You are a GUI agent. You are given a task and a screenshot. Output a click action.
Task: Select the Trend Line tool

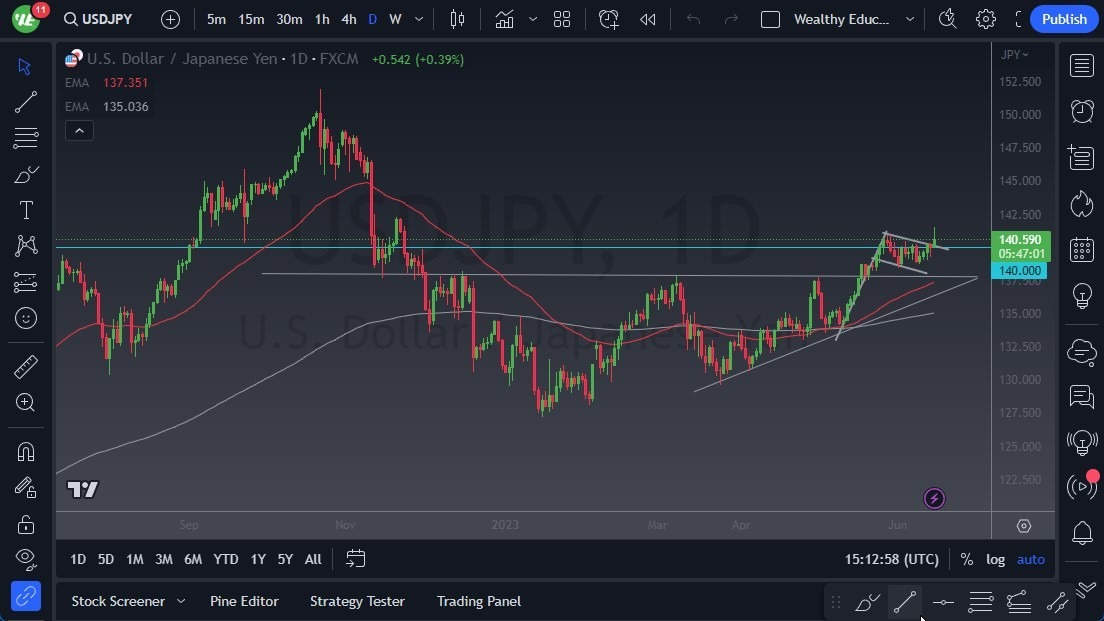(x=26, y=102)
